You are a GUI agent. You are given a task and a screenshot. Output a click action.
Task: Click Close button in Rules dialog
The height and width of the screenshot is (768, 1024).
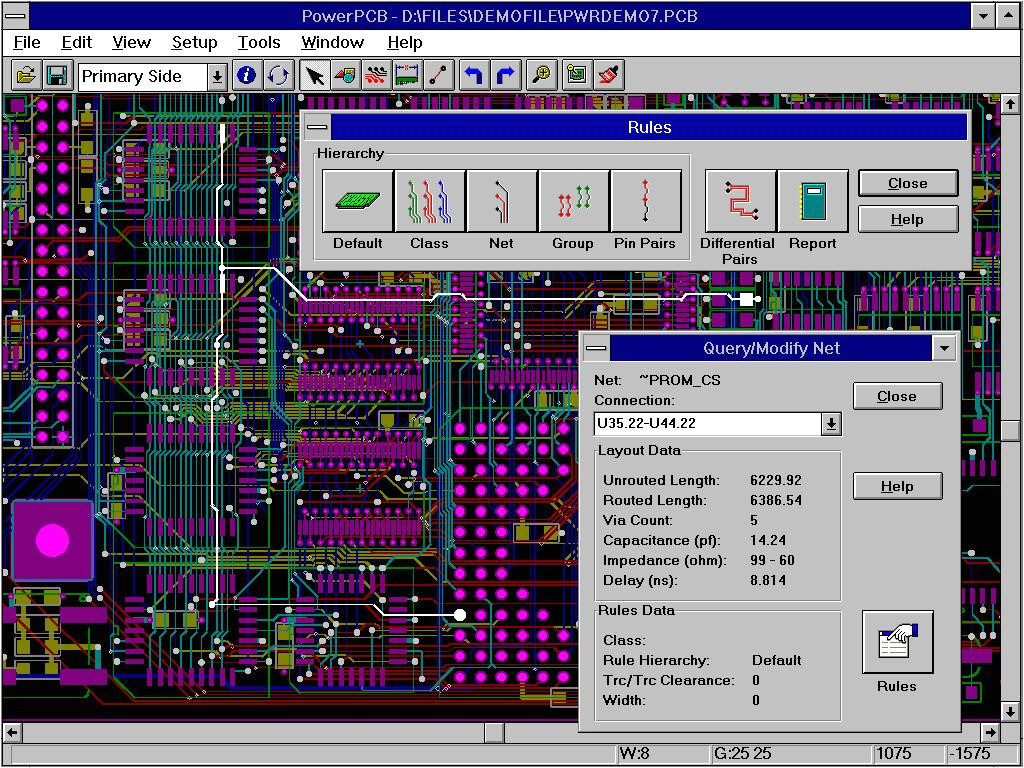907,183
